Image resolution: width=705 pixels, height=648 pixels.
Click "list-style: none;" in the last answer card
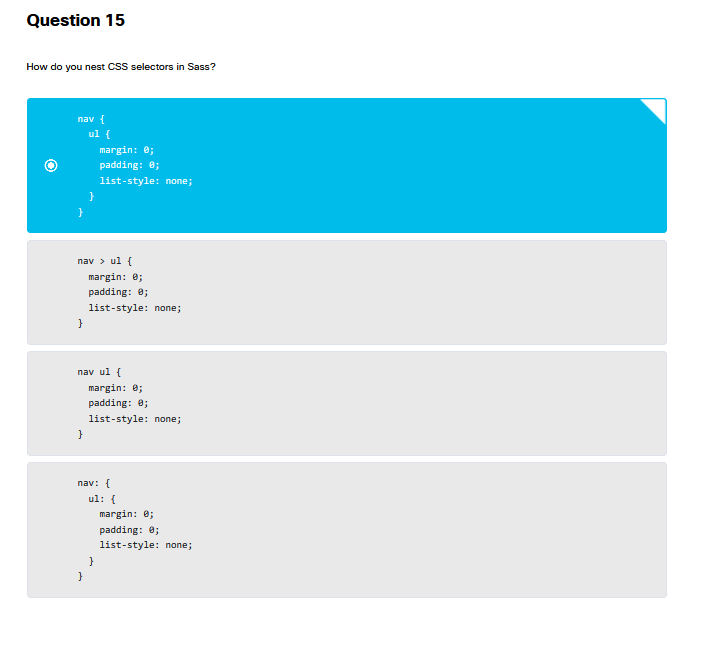coord(145,545)
